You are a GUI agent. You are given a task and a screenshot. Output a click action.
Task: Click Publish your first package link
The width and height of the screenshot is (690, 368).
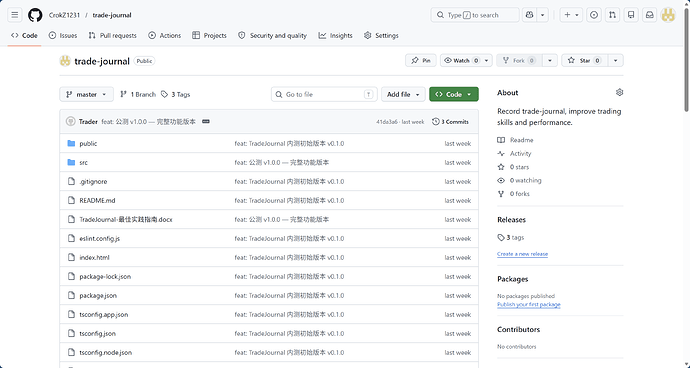529,305
